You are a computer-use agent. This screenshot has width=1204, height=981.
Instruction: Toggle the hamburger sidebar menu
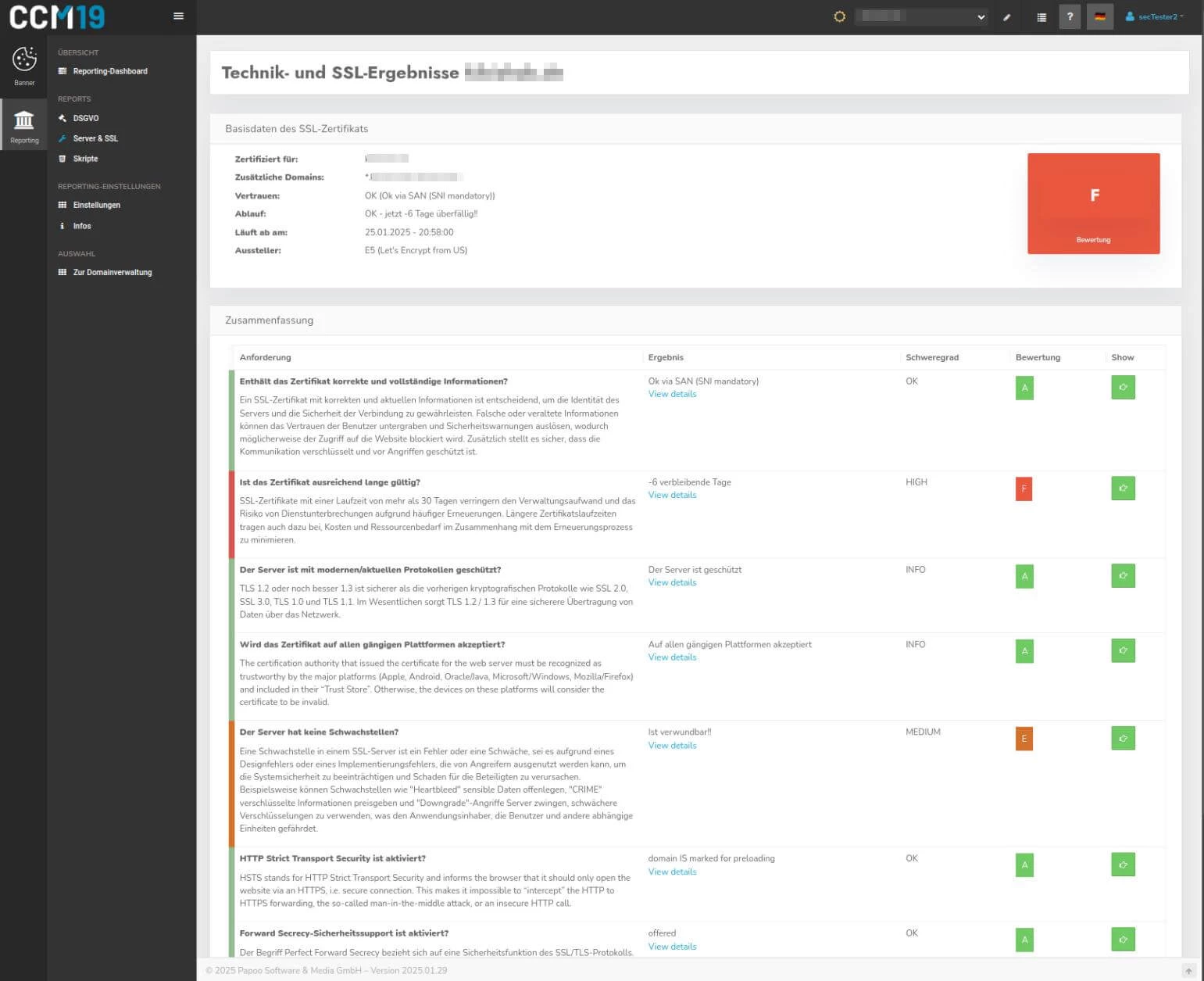pos(178,16)
